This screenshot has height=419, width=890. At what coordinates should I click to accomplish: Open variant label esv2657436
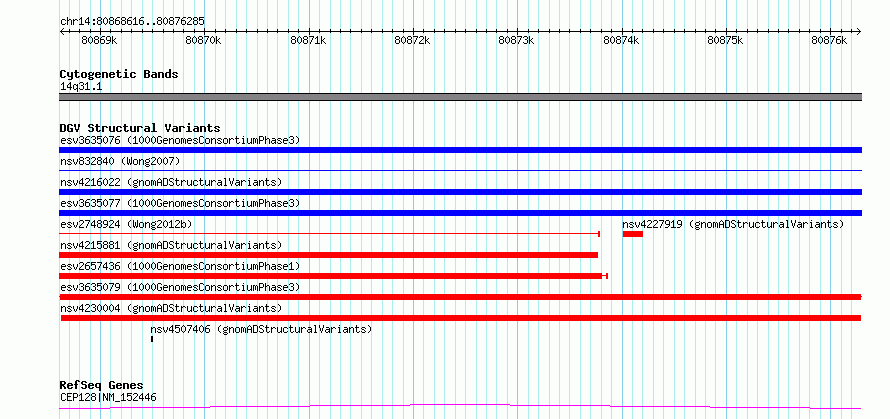180,266
